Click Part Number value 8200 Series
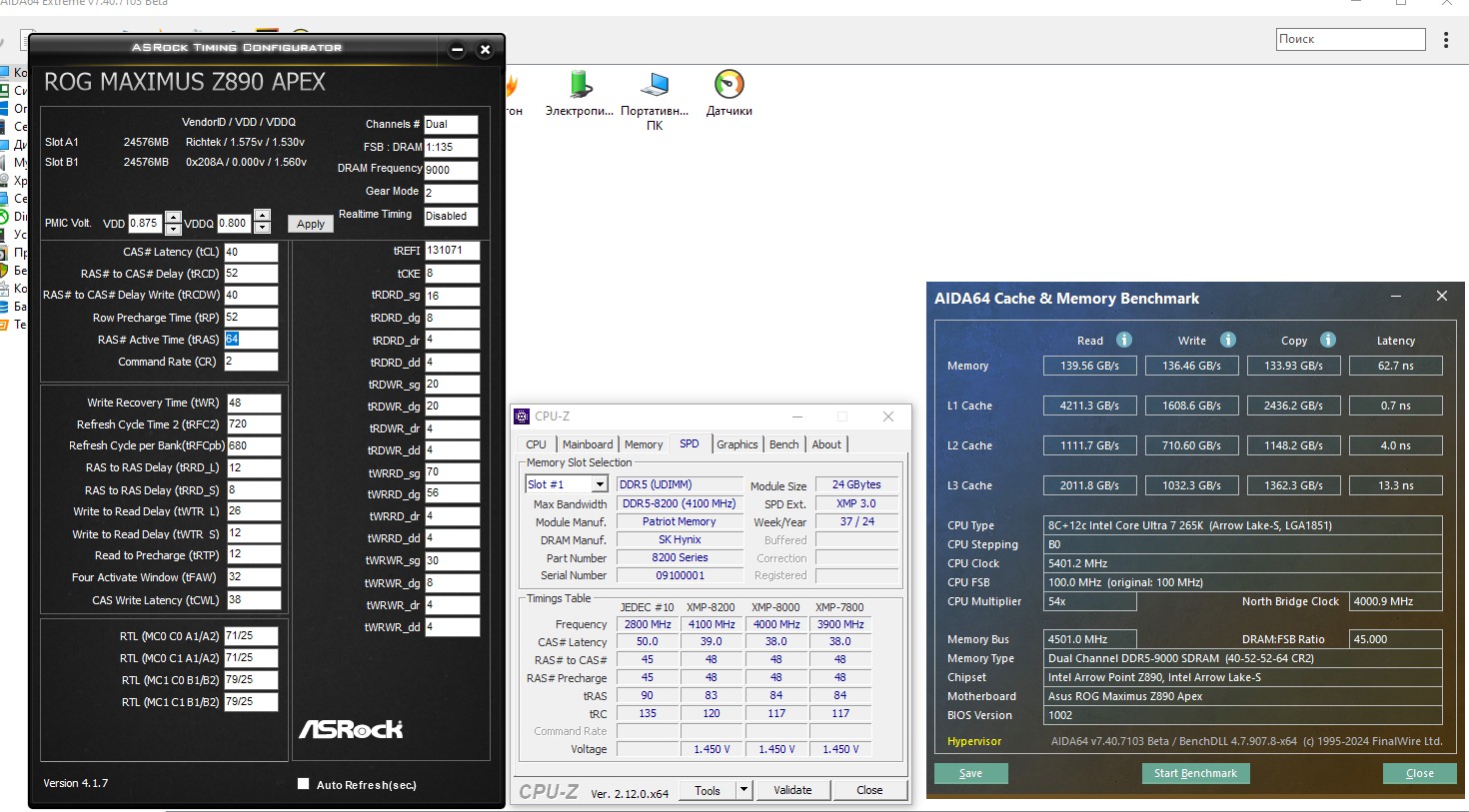1469x812 pixels. [x=680, y=557]
